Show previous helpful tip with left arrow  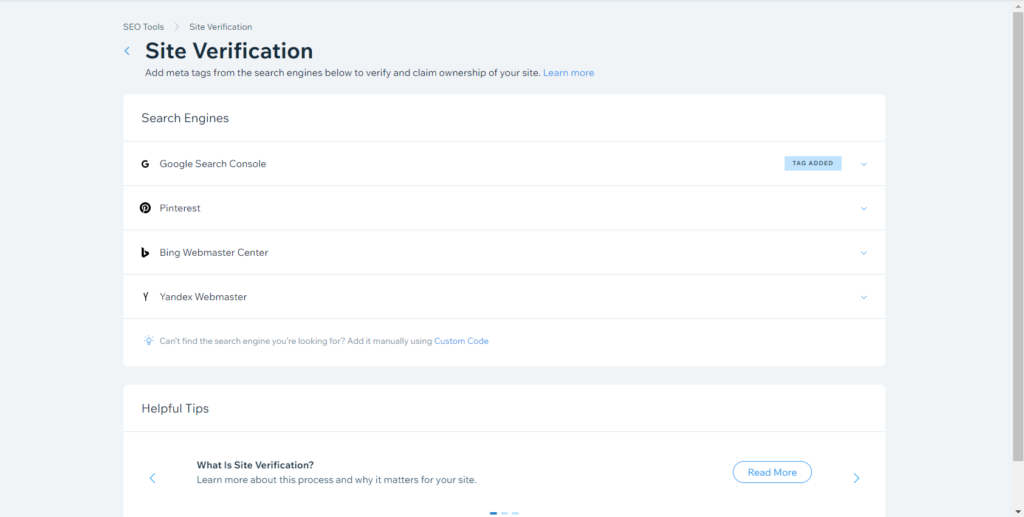tap(152, 478)
